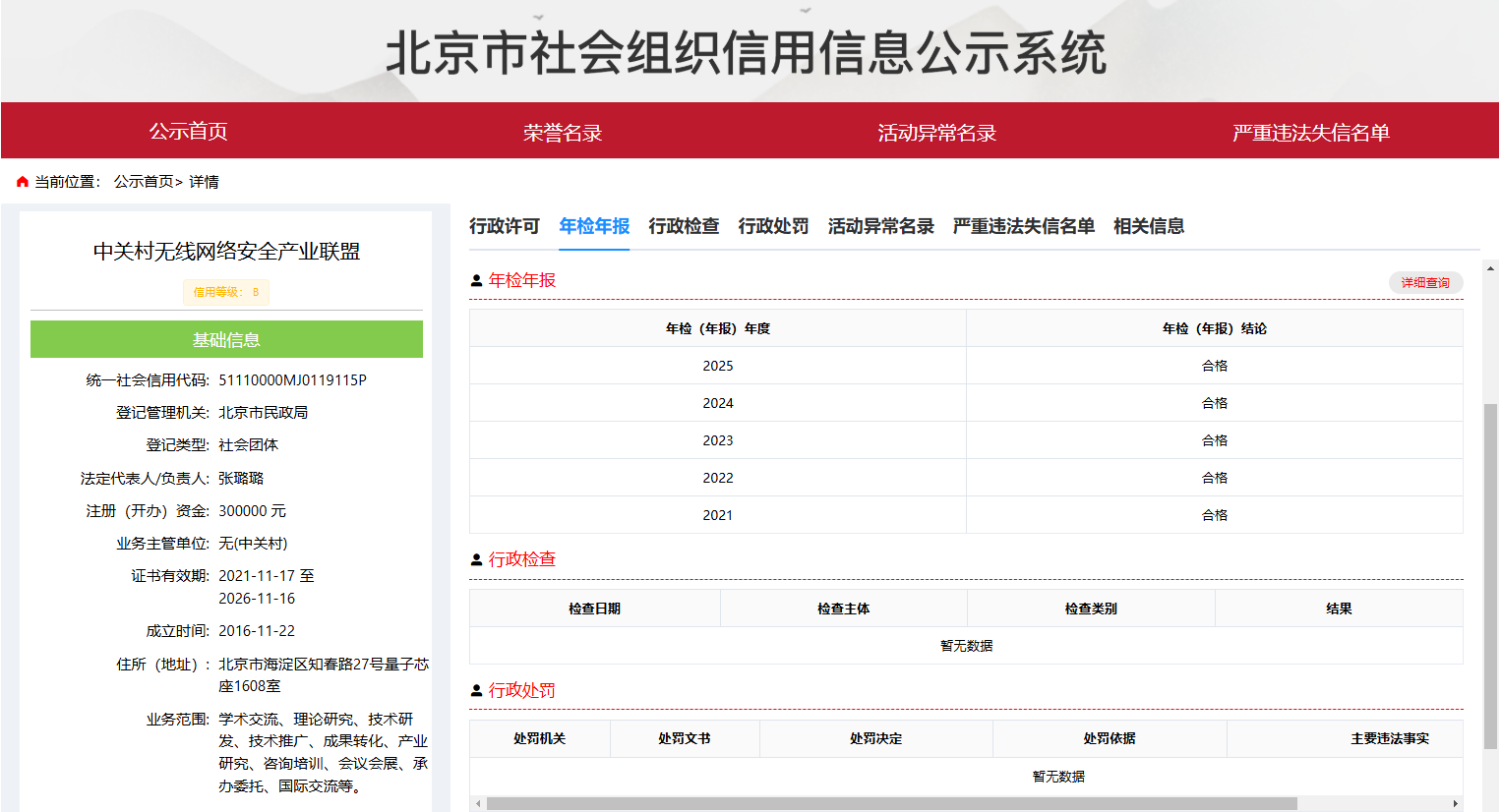Click the 处罚文书 column header
1501x812 pixels.
(685, 738)
